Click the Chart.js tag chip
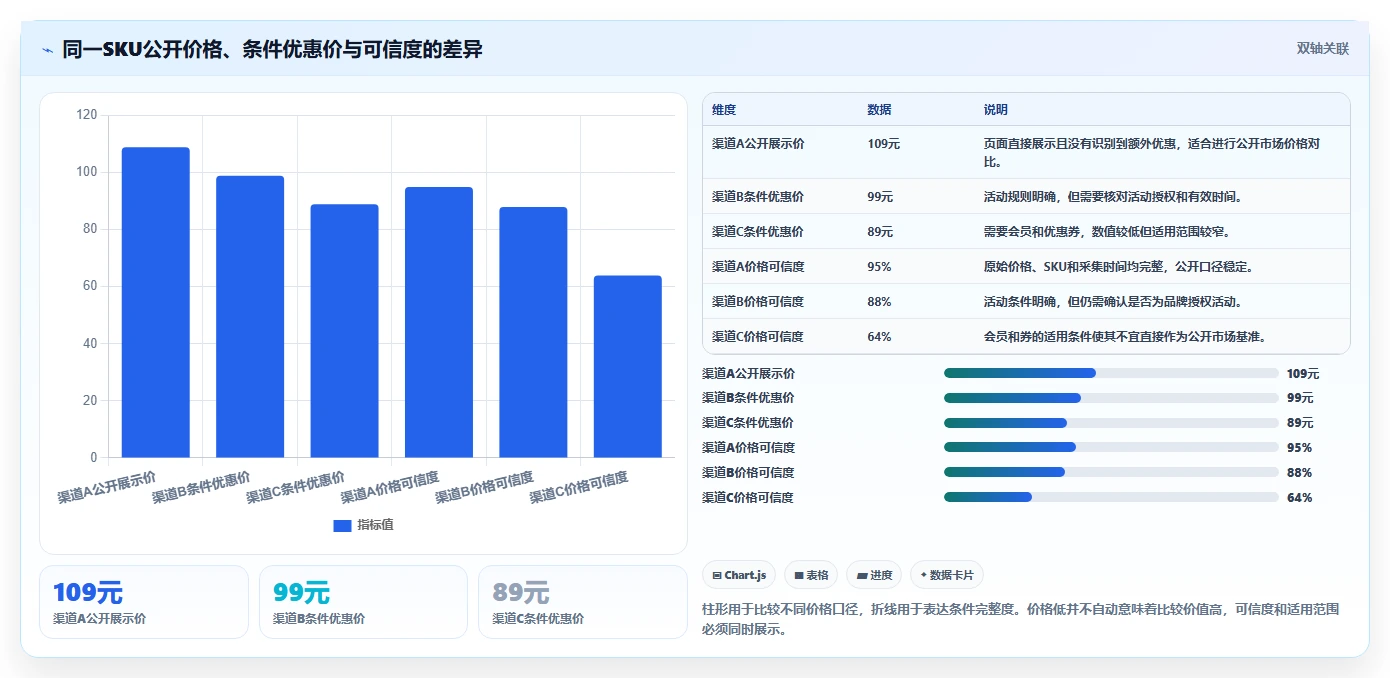The width and height of the screenshot is (1390, 678). (x=739, y=575)
